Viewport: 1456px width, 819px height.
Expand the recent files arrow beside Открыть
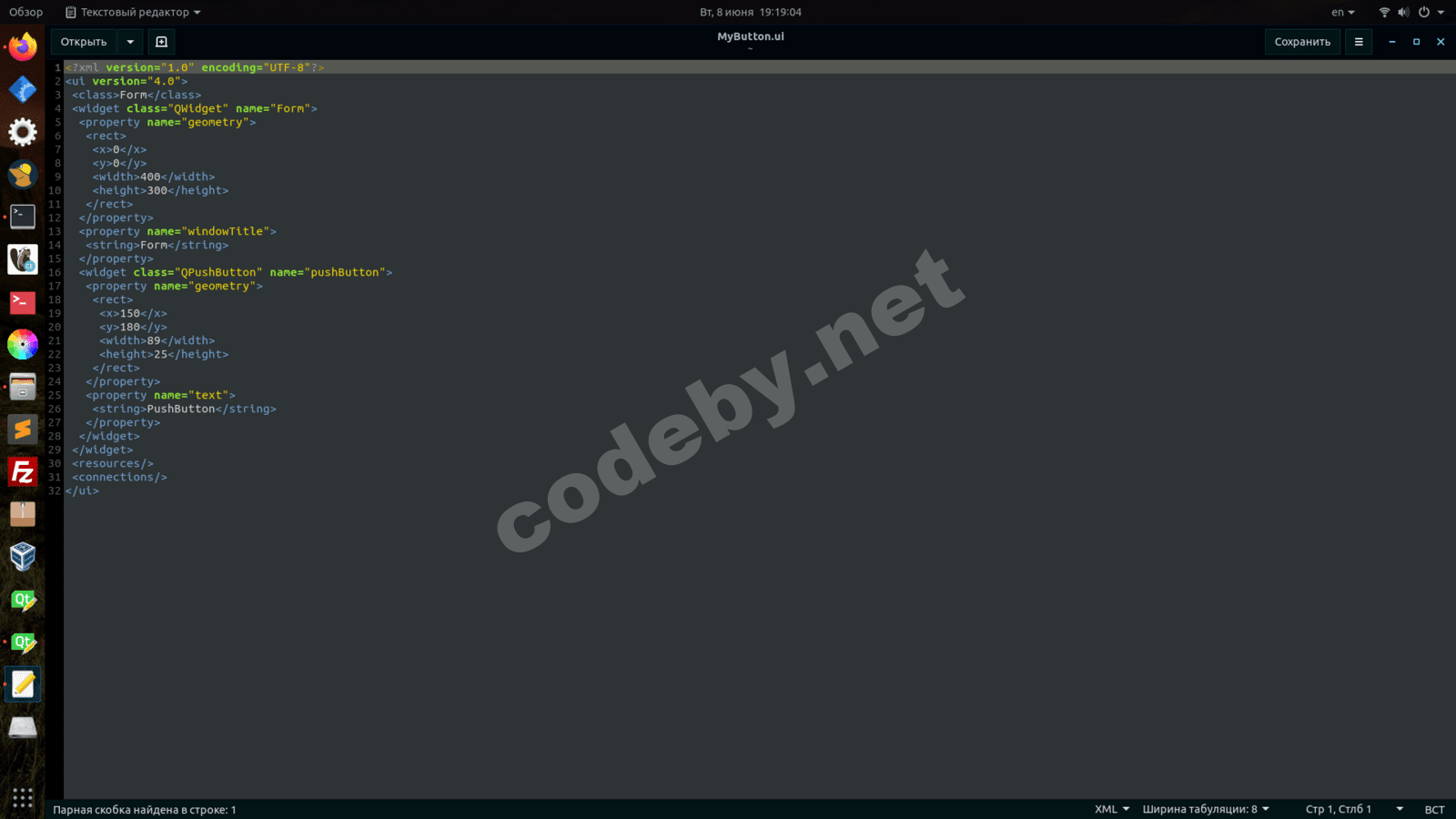point(130,42)
